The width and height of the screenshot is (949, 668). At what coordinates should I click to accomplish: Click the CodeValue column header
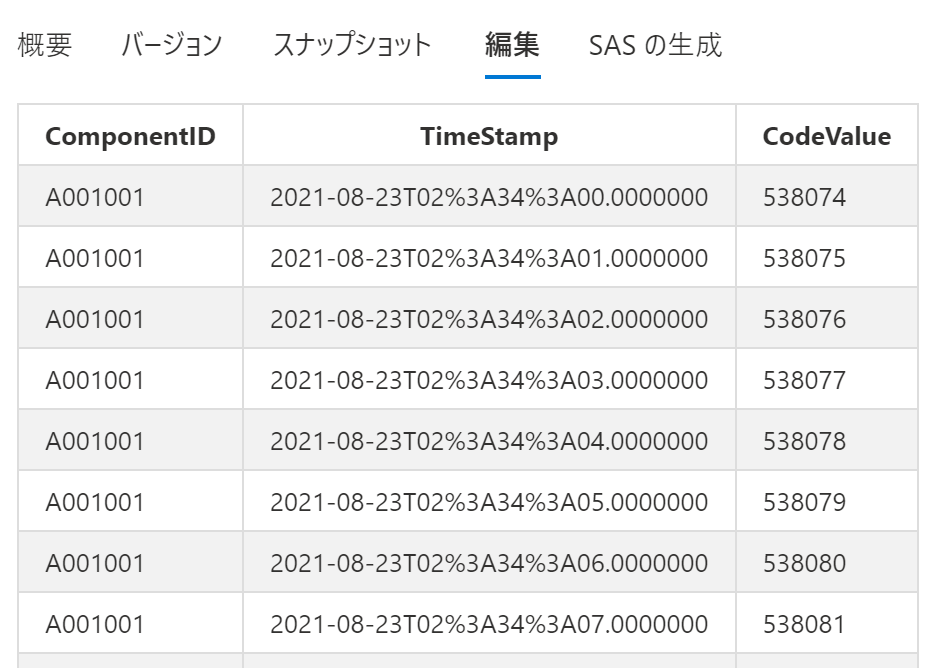pos(826,136)
